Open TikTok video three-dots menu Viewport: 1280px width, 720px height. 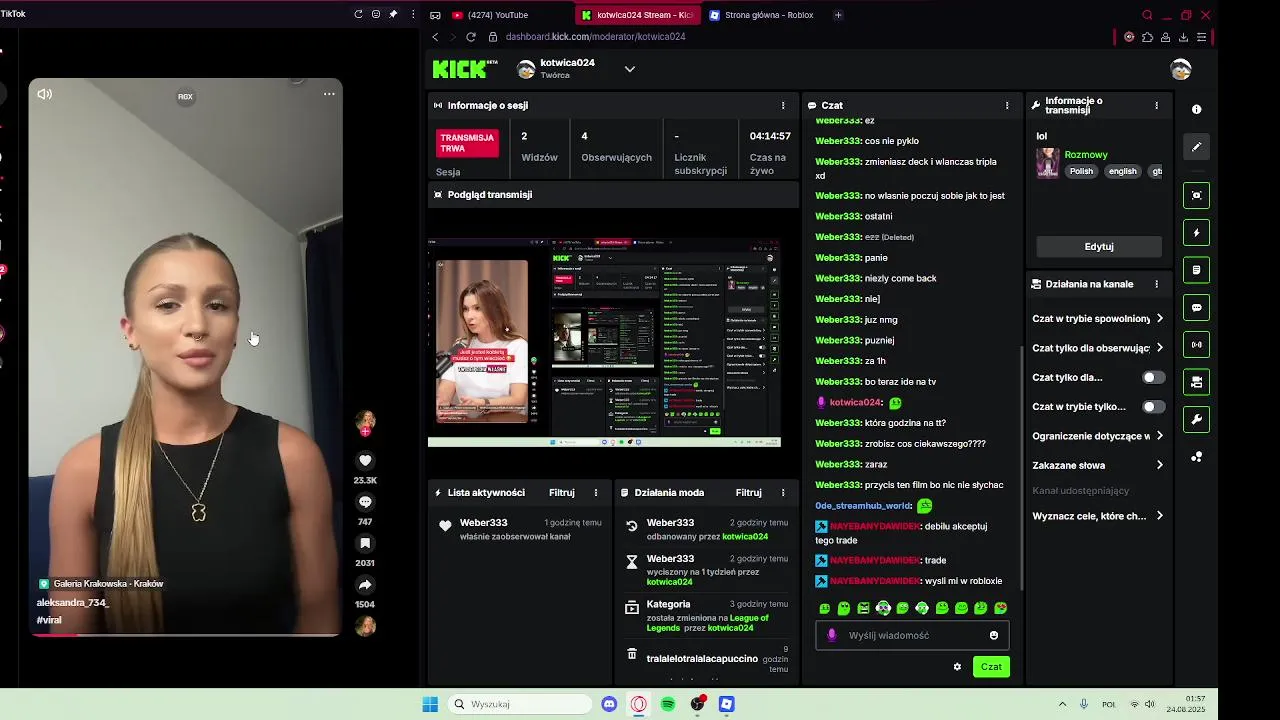[329, 94]
